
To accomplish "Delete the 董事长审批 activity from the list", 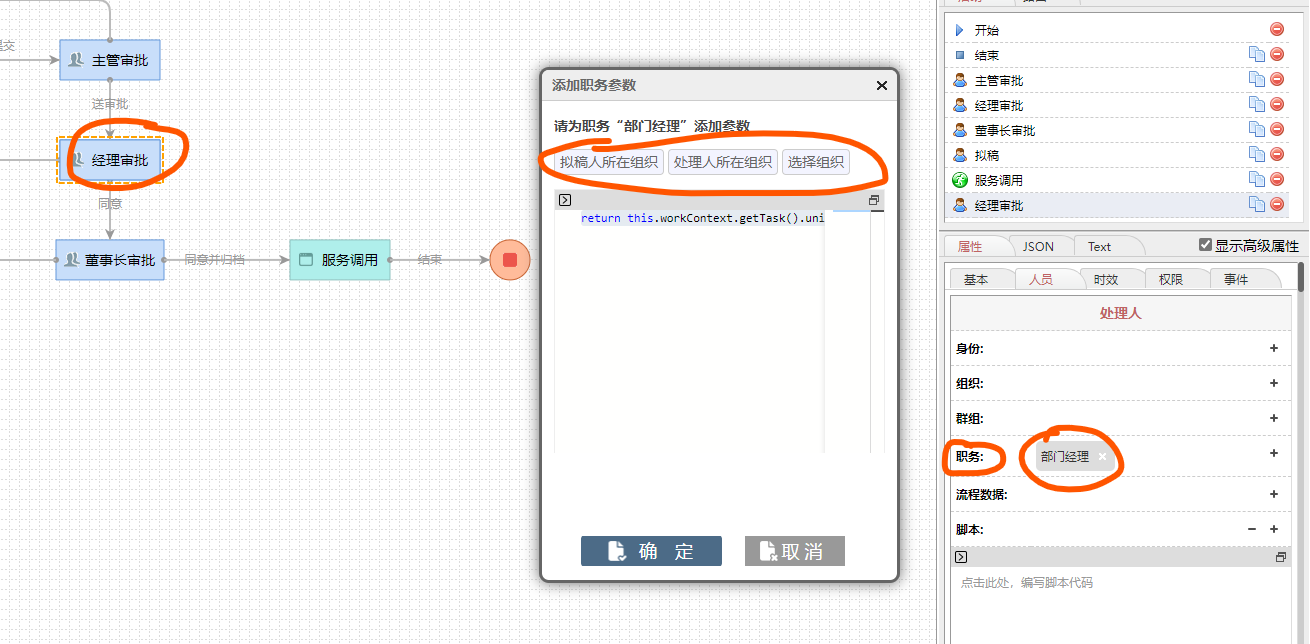I will point(1277,130).
